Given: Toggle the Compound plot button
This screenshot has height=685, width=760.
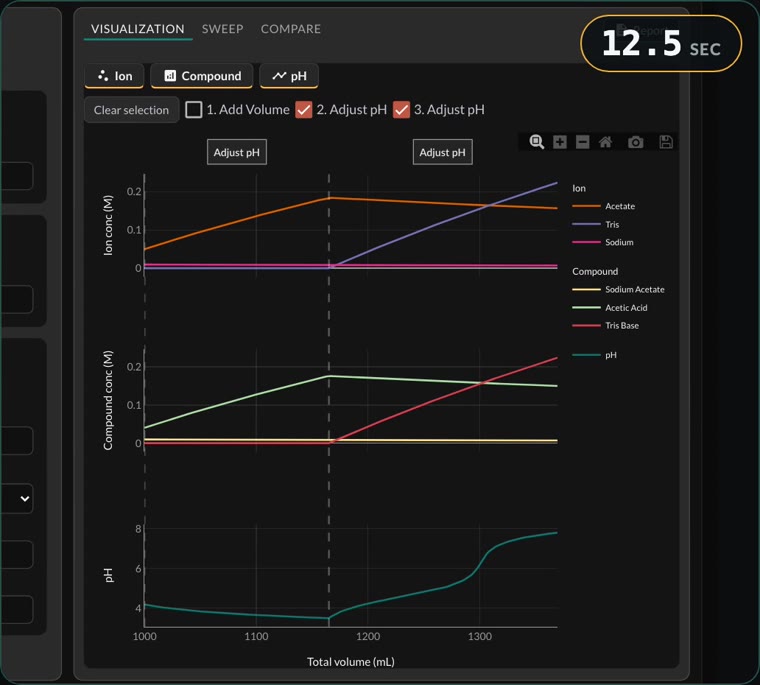Looking at the screenshot, I should coord(202,76).
